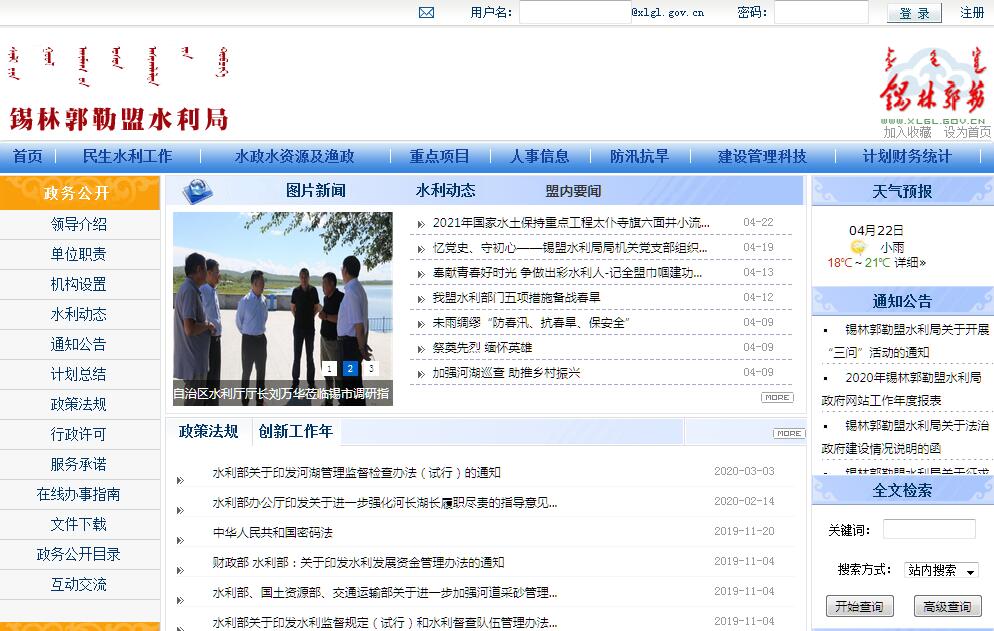The width and height of the screenshot is (994, 631).
Task: Select the 水利动态 news tab
Action: coord(445,191)
